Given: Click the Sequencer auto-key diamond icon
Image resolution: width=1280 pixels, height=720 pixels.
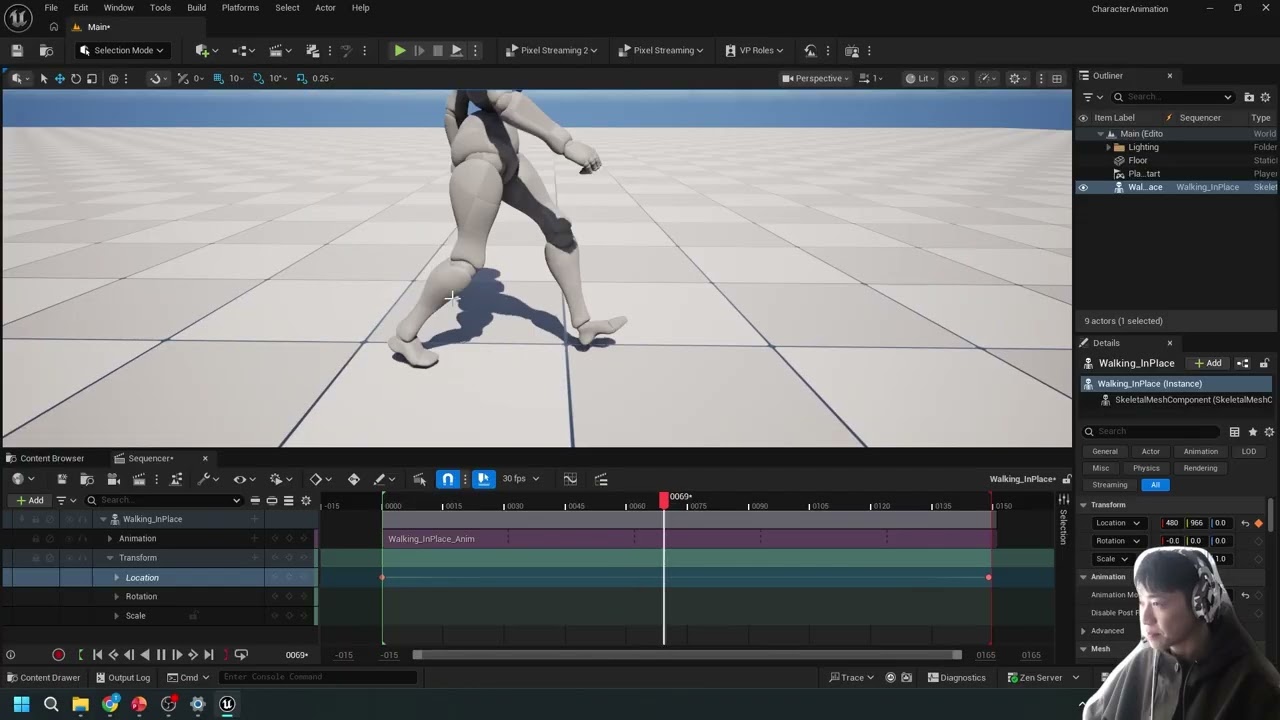Looking at the screenshot, I should (353, 479).
